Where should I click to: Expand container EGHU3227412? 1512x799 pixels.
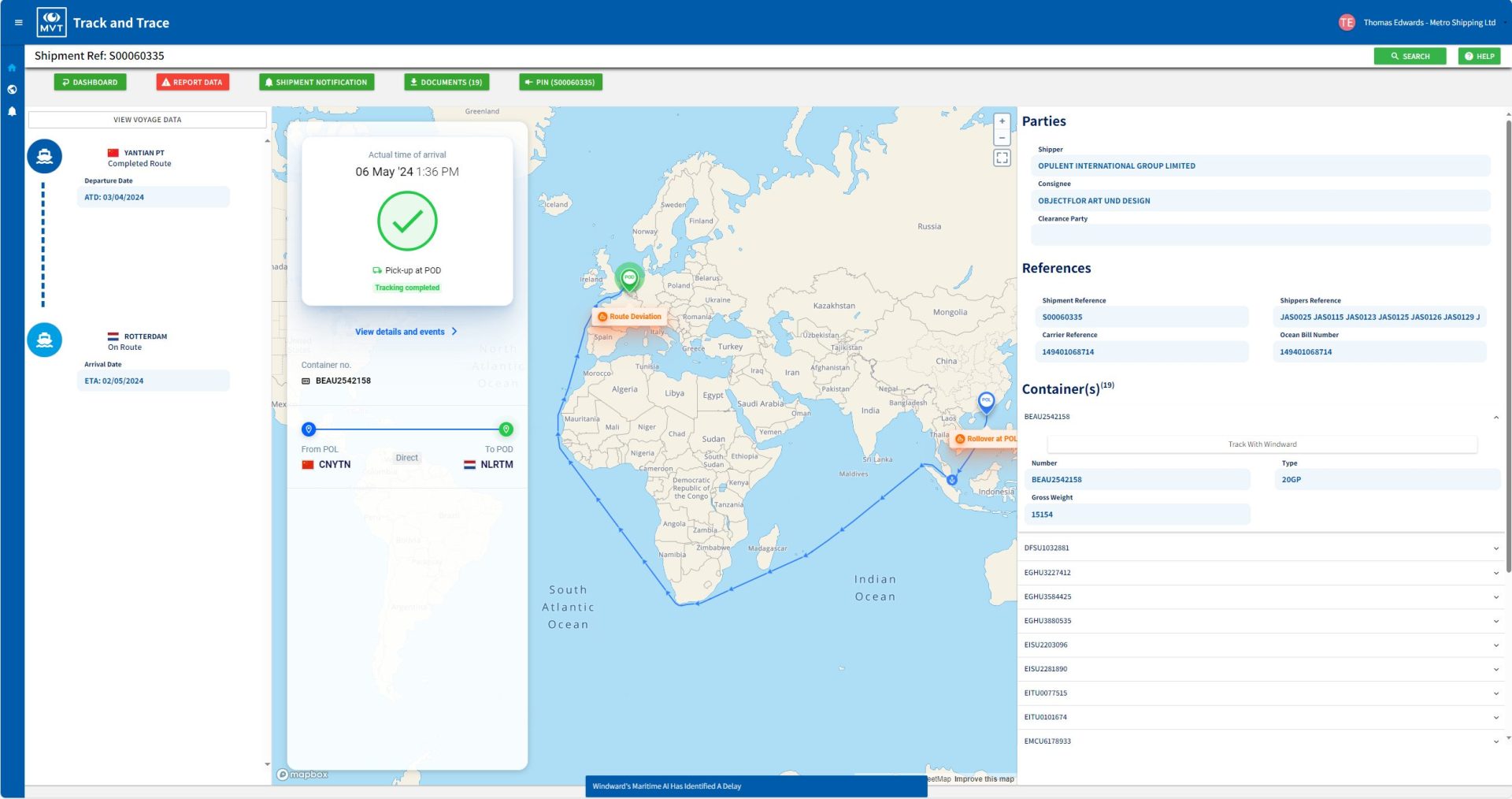tap(1495, 573)
